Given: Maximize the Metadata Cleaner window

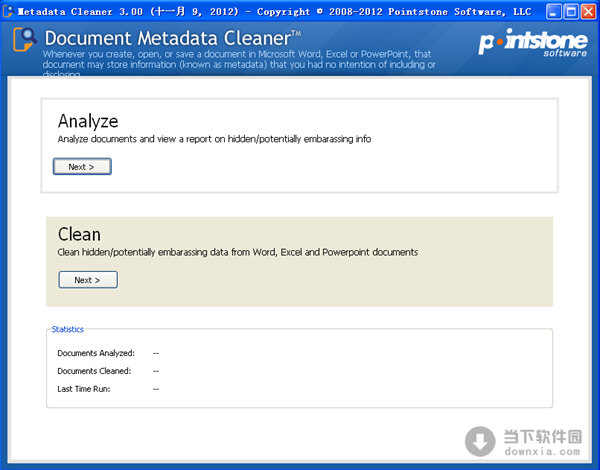Looking at the screenshot, I should 571,11.
